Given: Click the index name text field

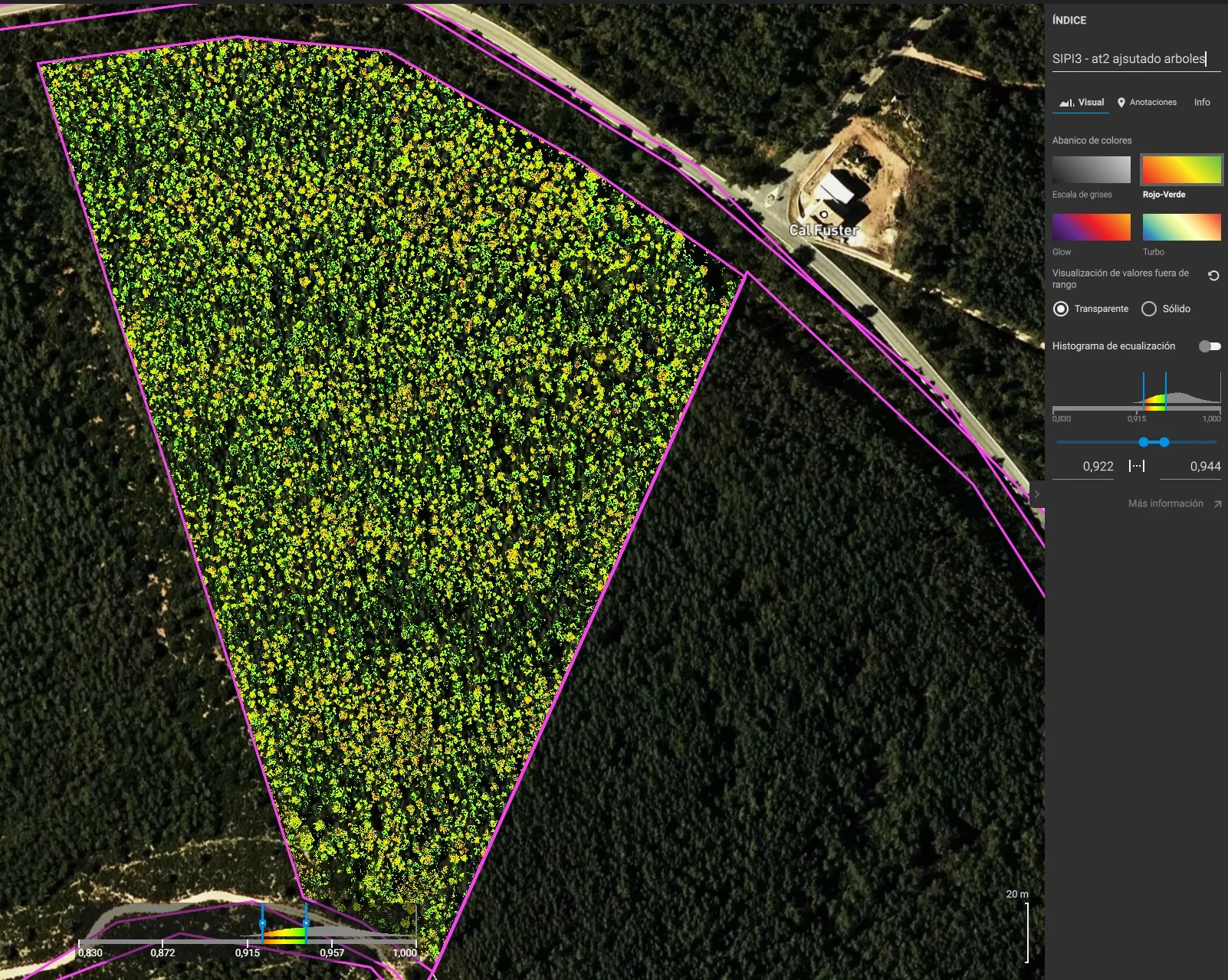Looking at the screenshot, I should click(1135, 59).
